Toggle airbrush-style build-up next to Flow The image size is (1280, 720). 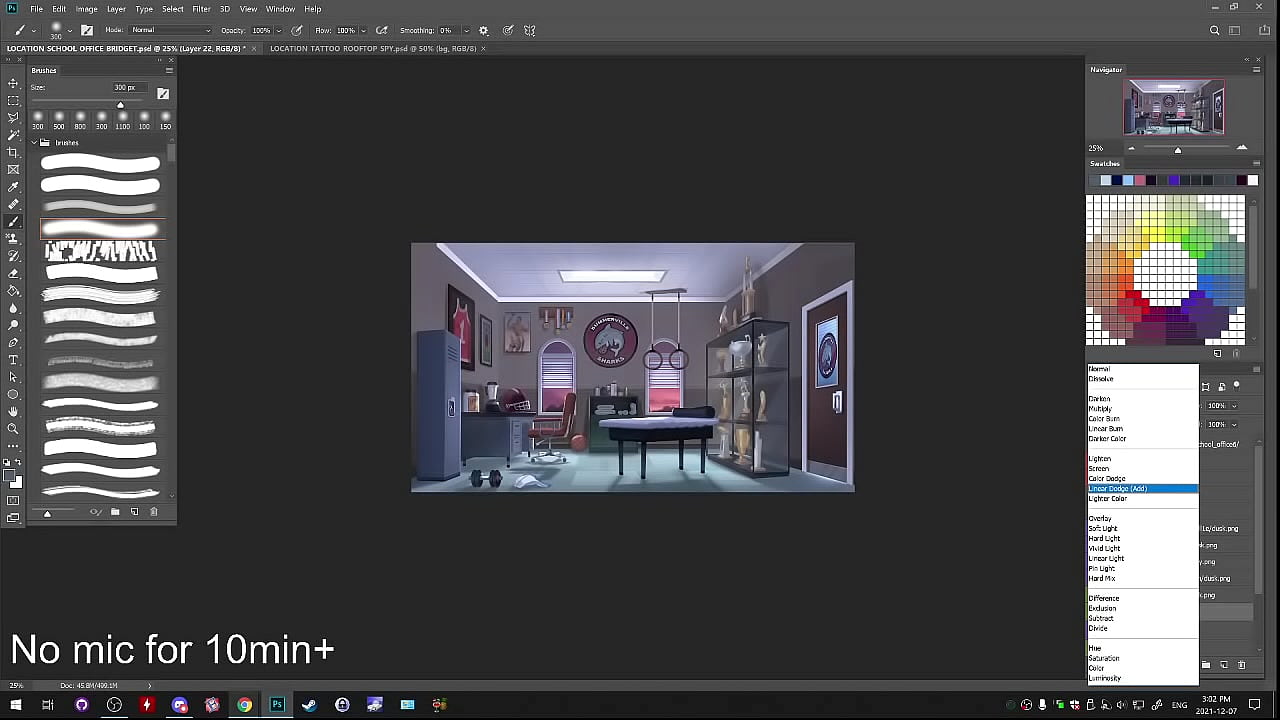click(x=382, y=31)
